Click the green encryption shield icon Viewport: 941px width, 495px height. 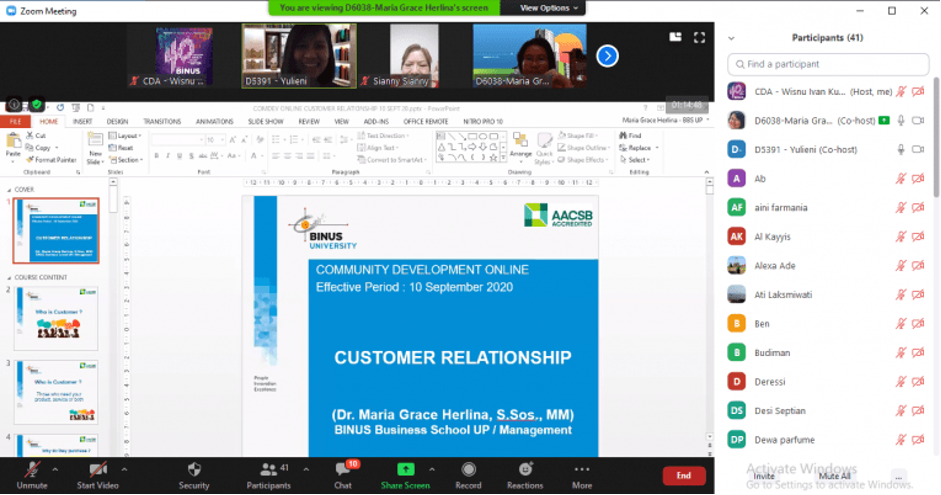tap(37, 104)
